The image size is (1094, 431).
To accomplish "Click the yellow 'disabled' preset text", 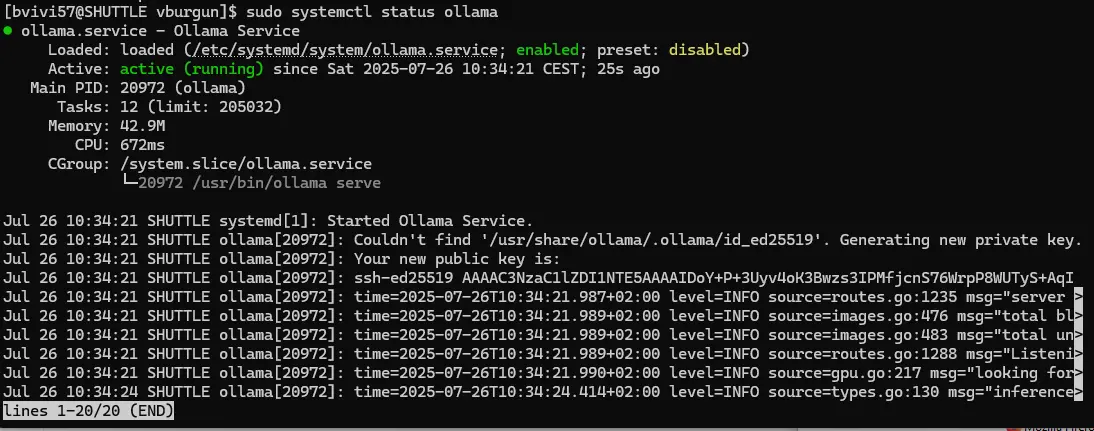I will tap(705, 50).
